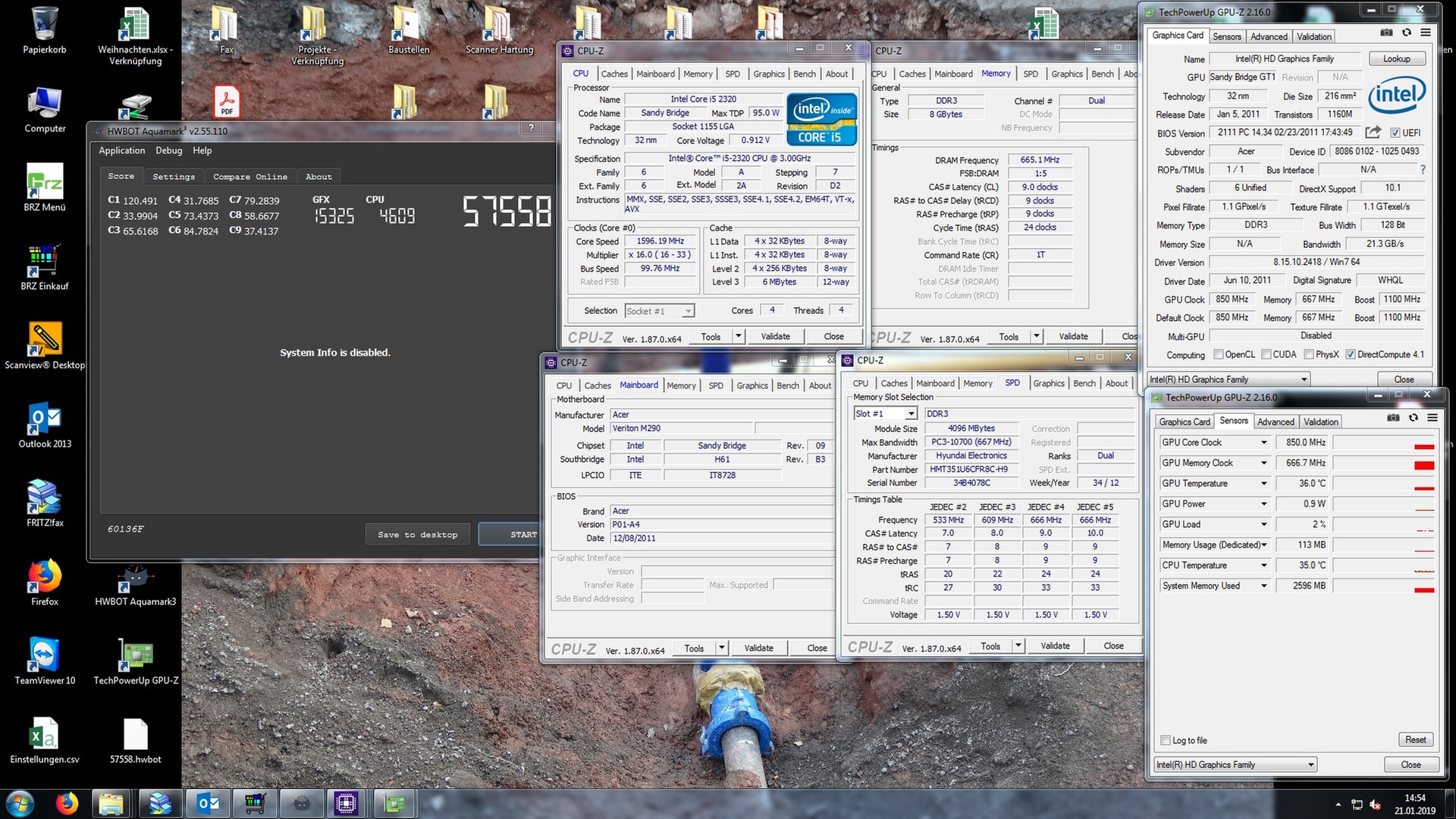Open the GPU Temperature sensor dropdown
Viewport: 1456px width, 819px height.
click(1263, 483)
